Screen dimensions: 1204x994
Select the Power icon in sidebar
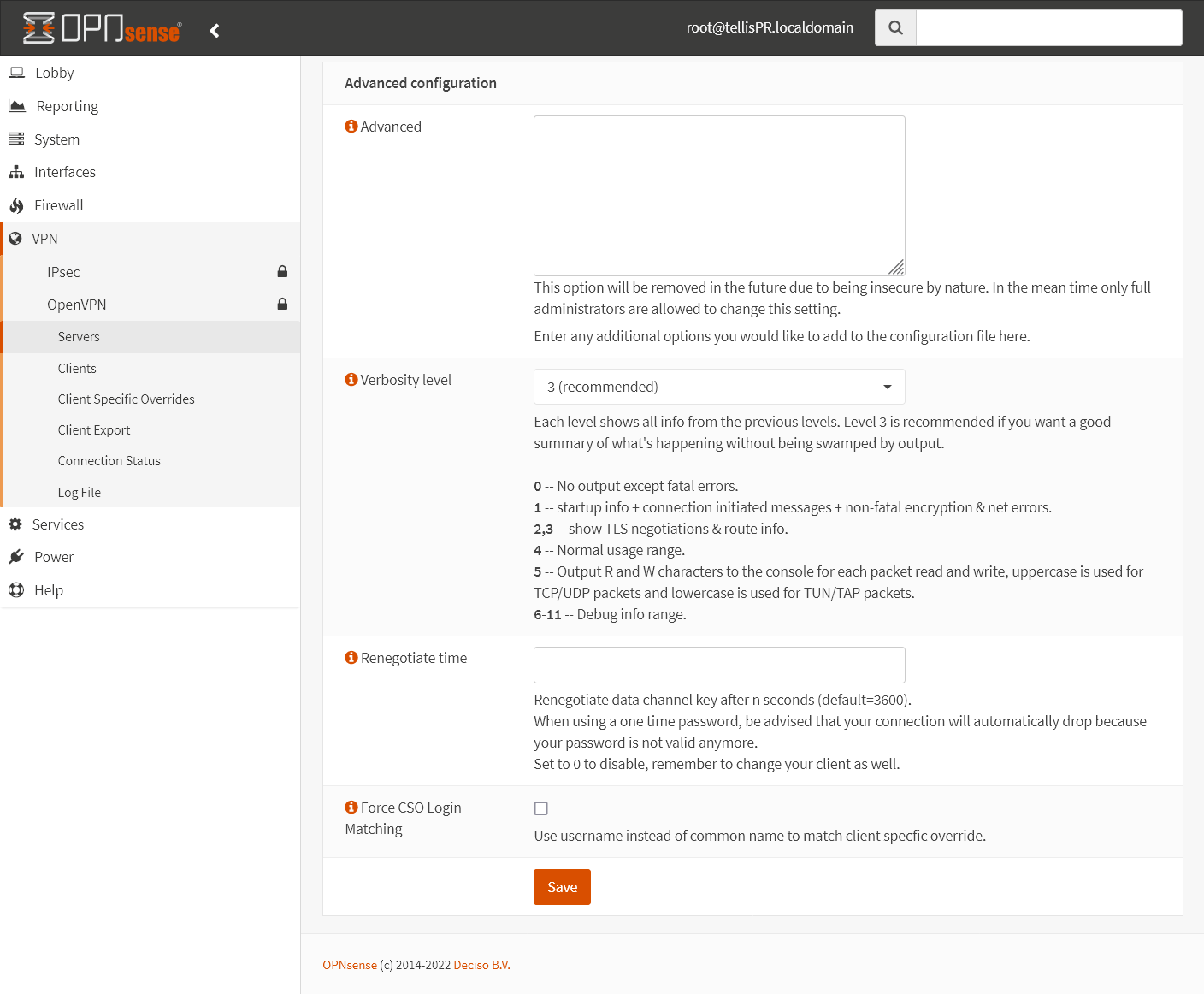click(17, 557)
